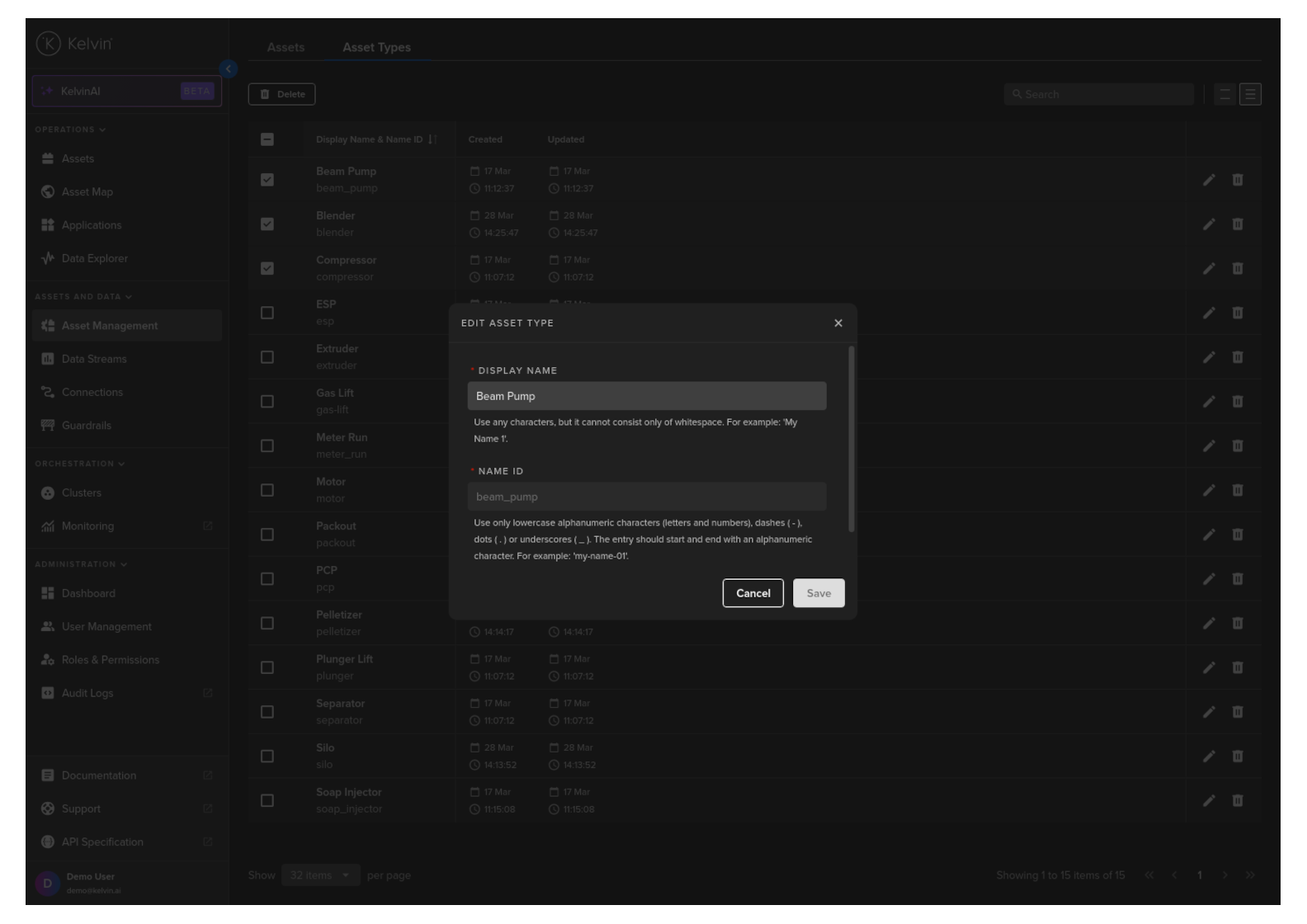Click the Kelvin logo icon
The width and height of the screenshot is (1307, 924).
click(x=49, y=44)
